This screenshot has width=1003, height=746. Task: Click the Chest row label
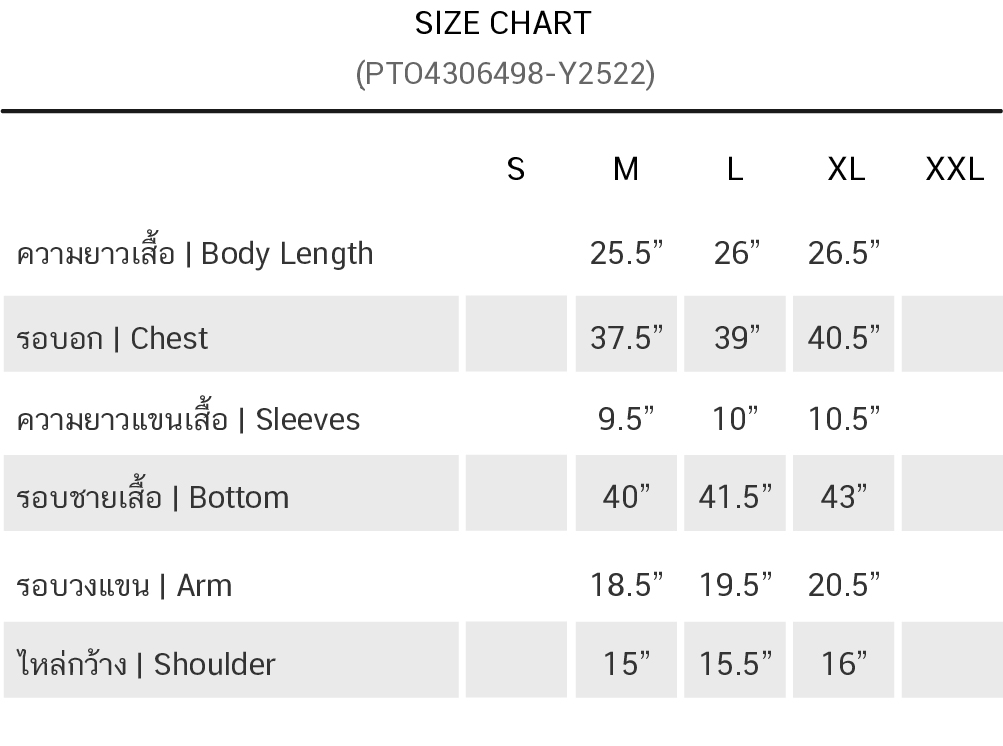[113, 338]
